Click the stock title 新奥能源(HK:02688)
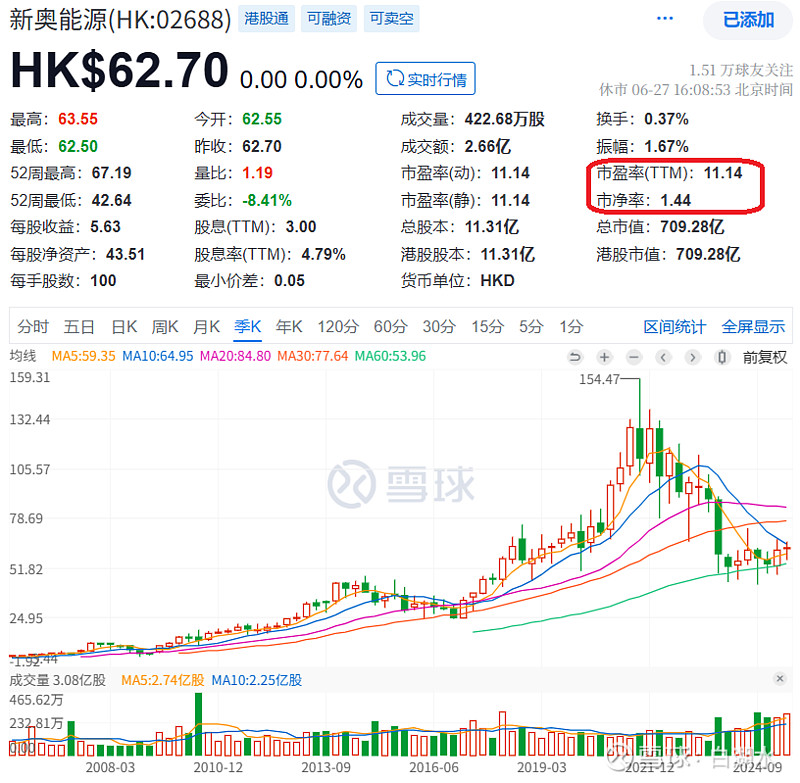This screenshot has width=800, height=783. coord(120,19)
